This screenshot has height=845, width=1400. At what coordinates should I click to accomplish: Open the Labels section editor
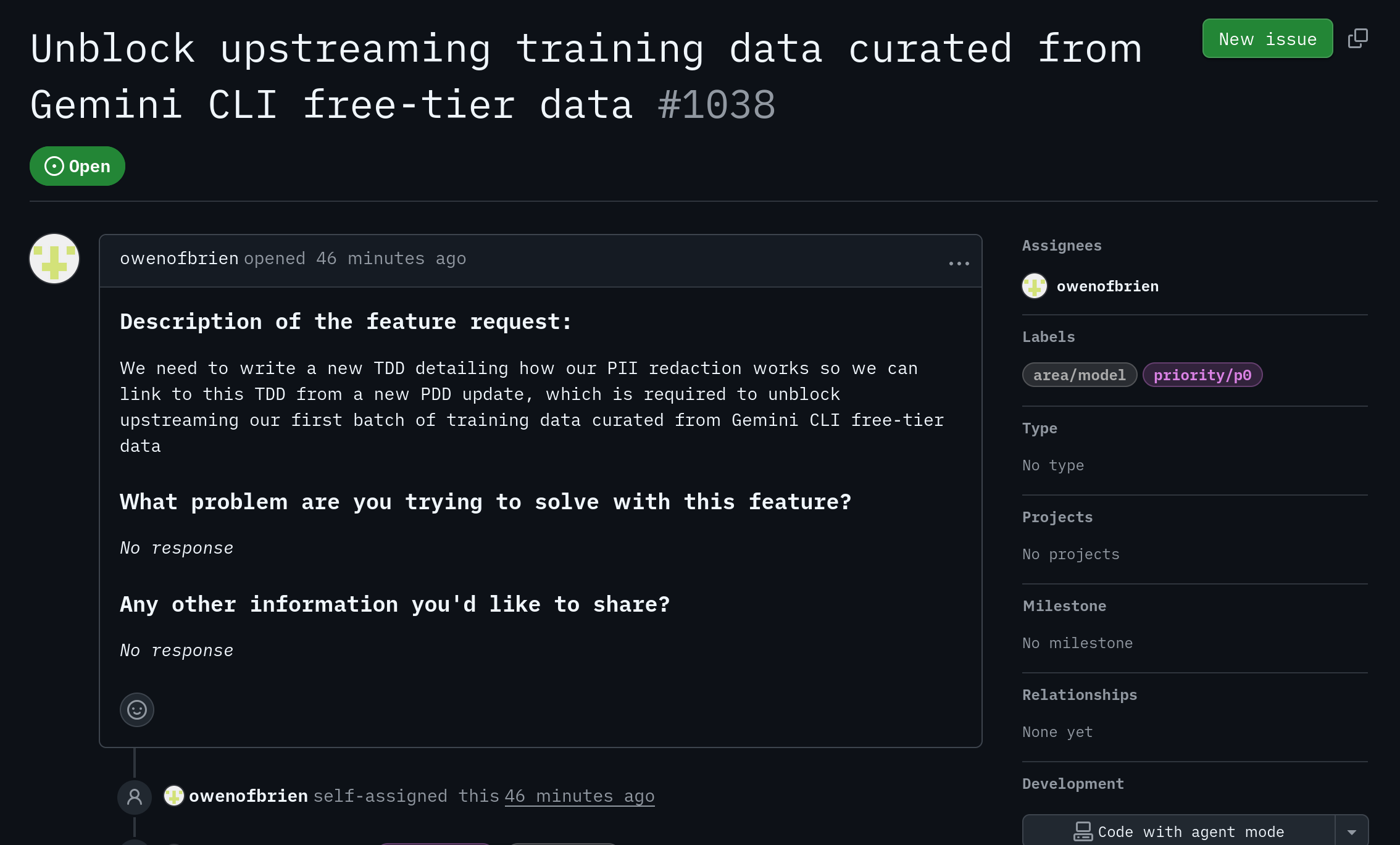coord(1048,337)
